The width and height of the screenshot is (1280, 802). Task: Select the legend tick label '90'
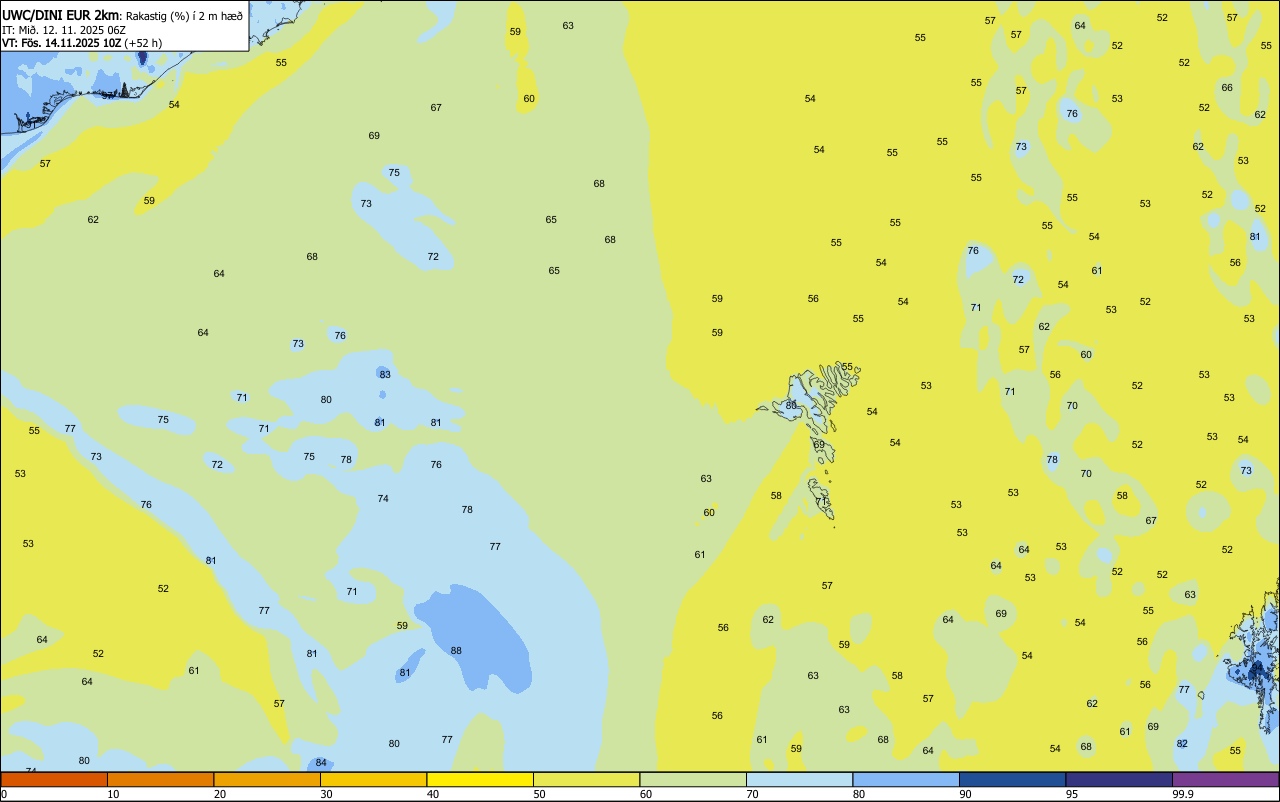(x=966, y=794)
